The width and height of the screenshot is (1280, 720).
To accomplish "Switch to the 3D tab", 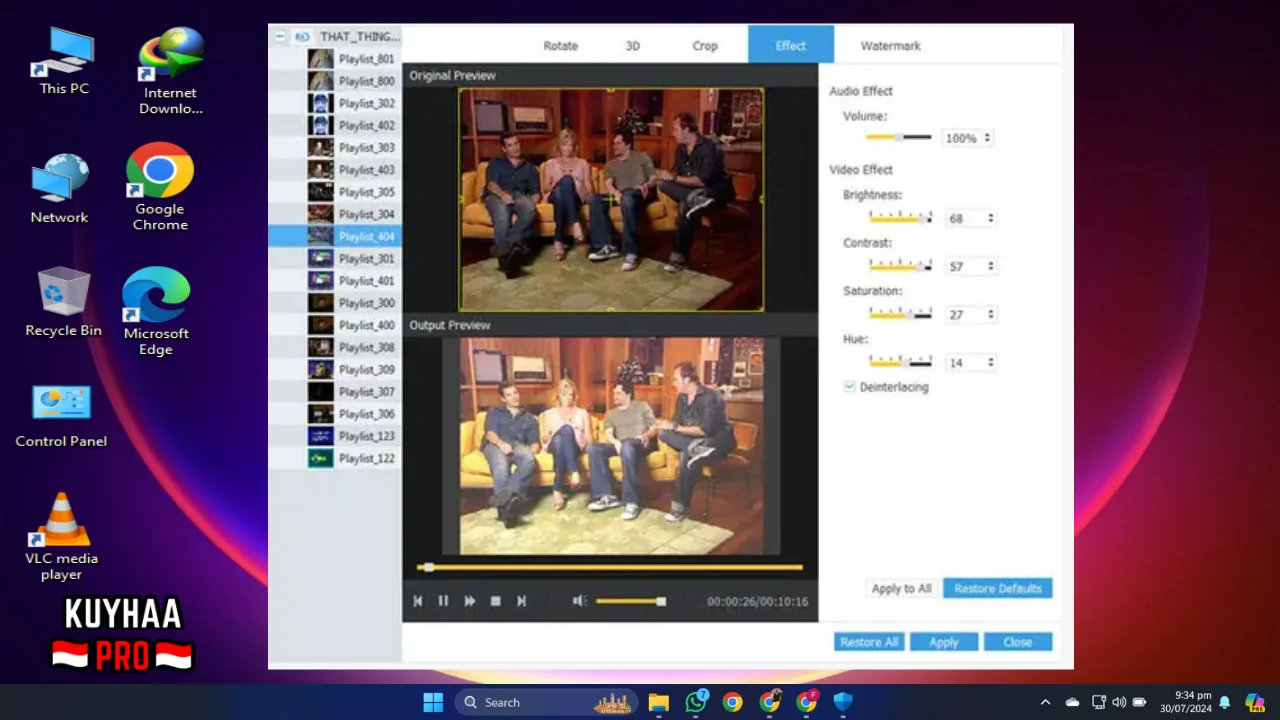I will (633, 46).
